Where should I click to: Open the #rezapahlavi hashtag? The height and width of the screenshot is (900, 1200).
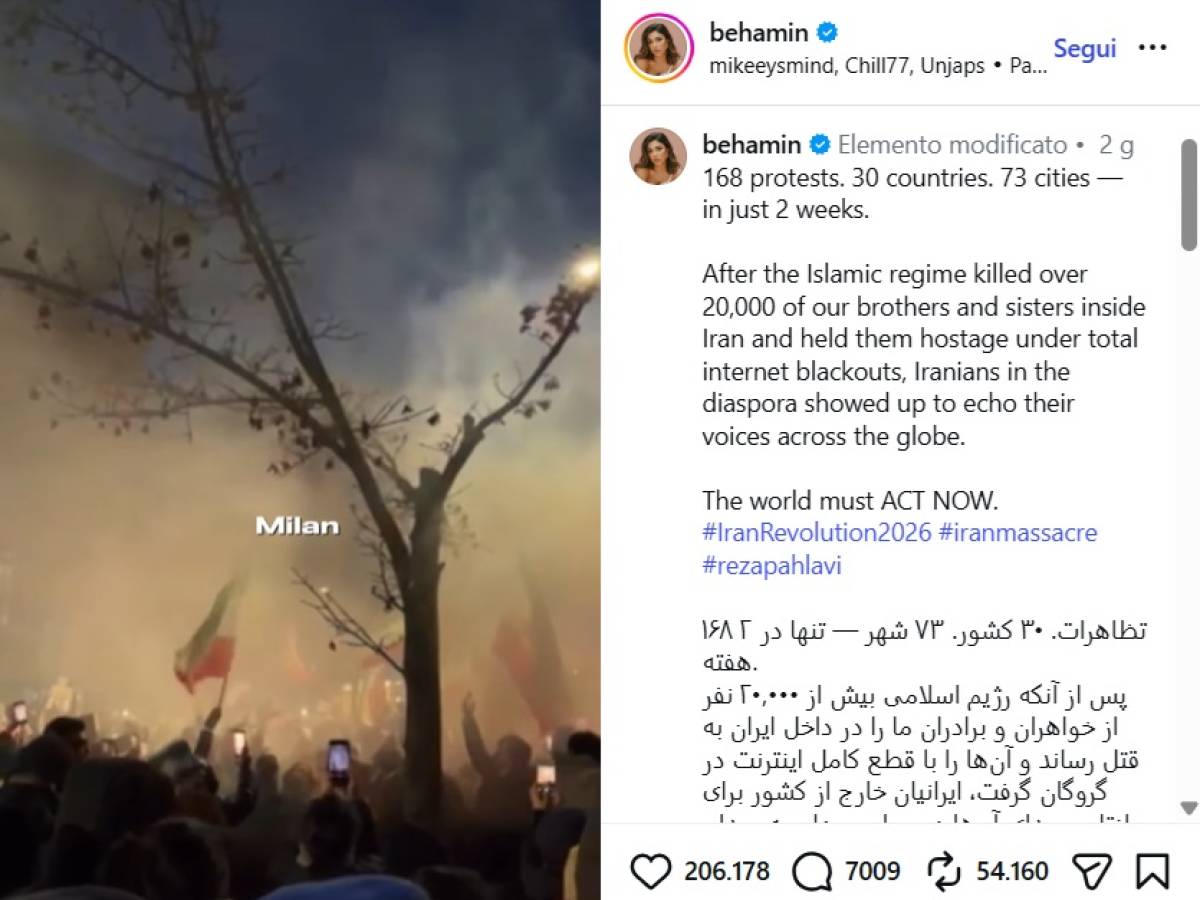[772, 565]
